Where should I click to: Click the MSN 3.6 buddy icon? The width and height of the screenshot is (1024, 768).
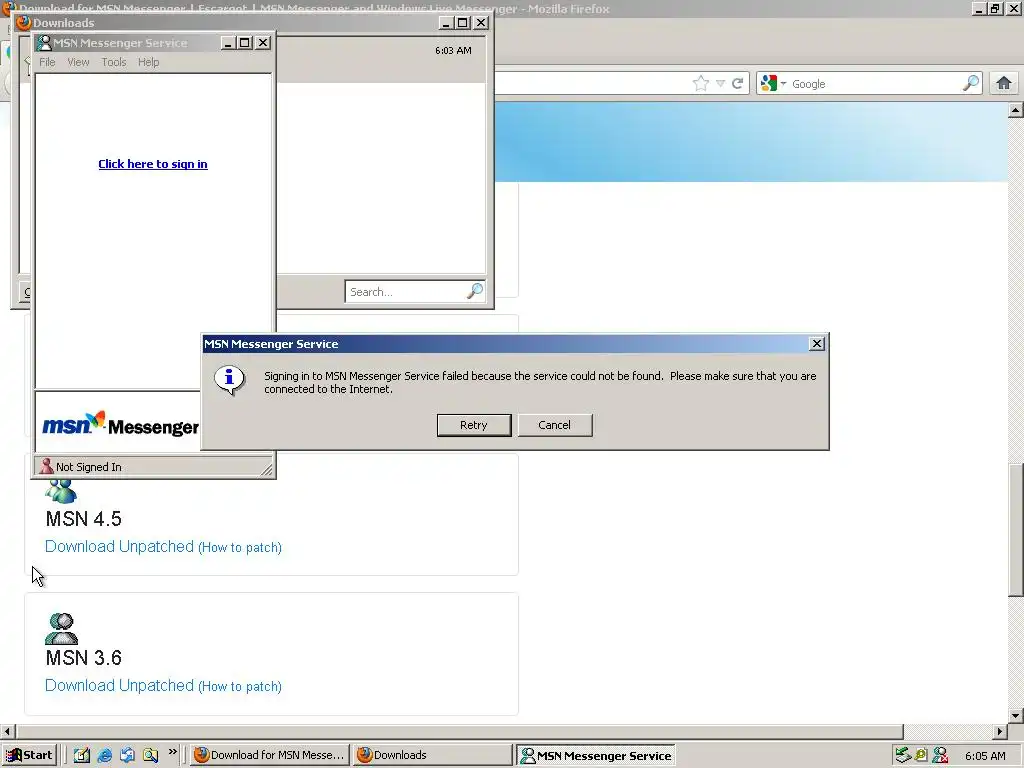point(61,629)
